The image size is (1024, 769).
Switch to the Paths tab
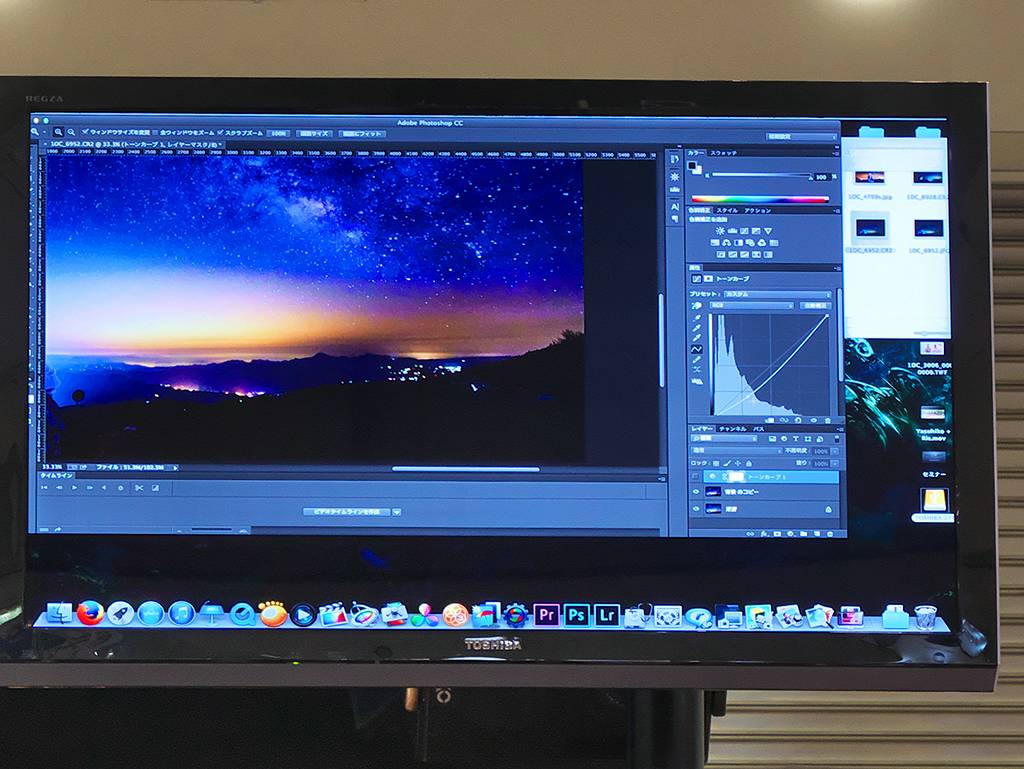point(759,429)
